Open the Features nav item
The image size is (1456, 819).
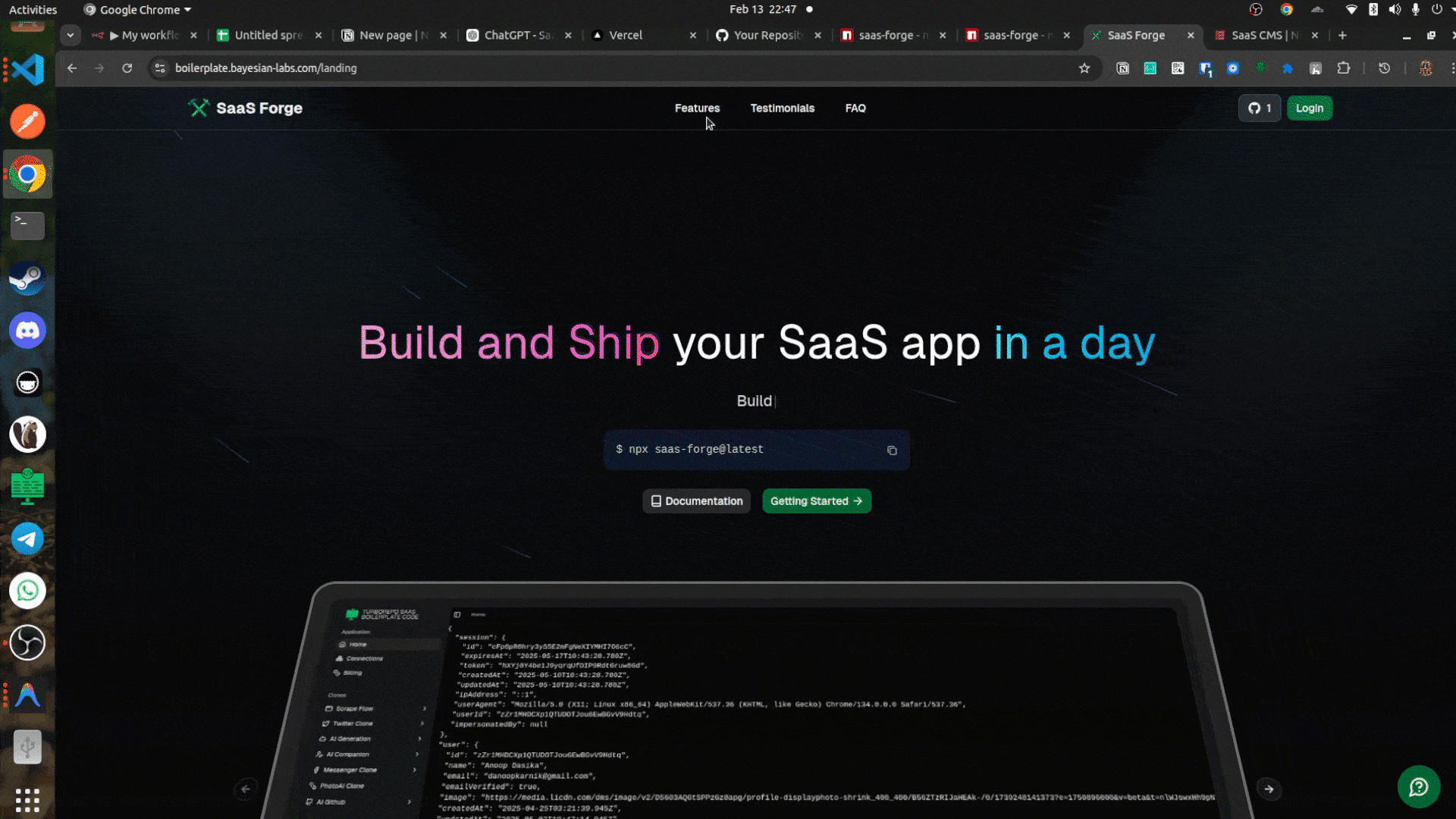[x=697, y=108]
